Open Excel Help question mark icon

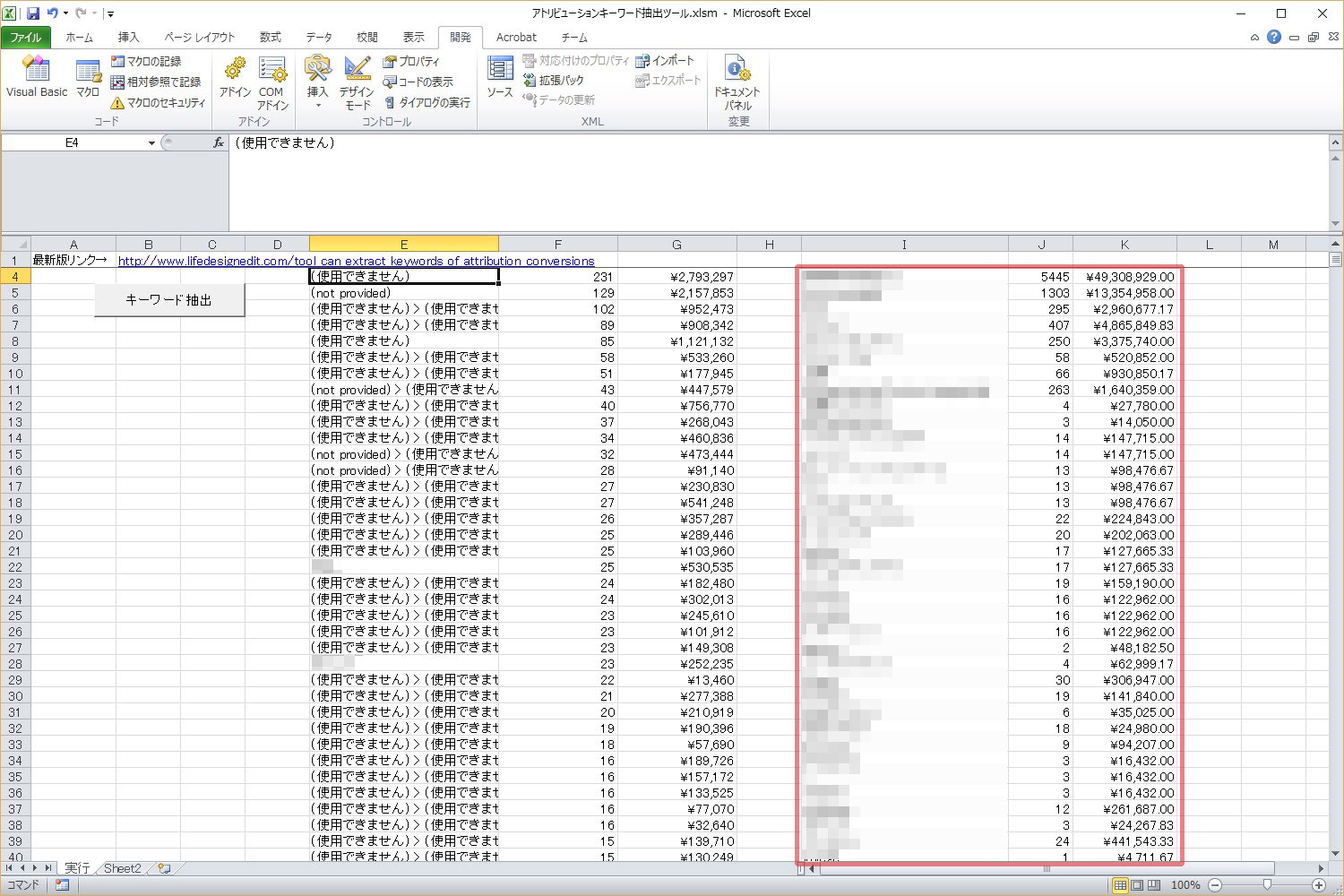pos(1273,38)
